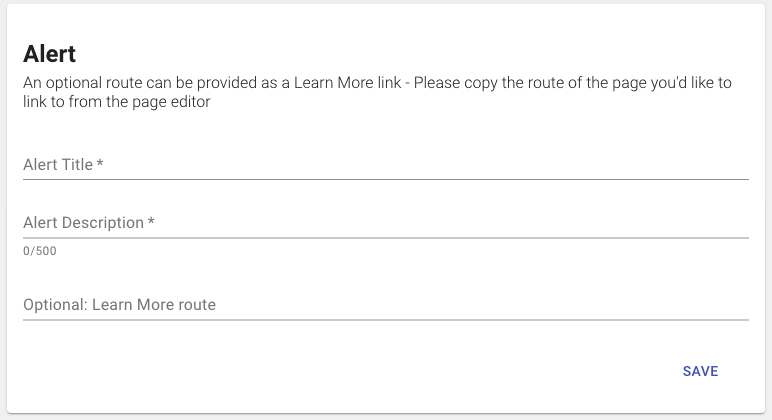Click the "link to from the" instruction line
Screen dimensions: 772x420
coord(73,102)
